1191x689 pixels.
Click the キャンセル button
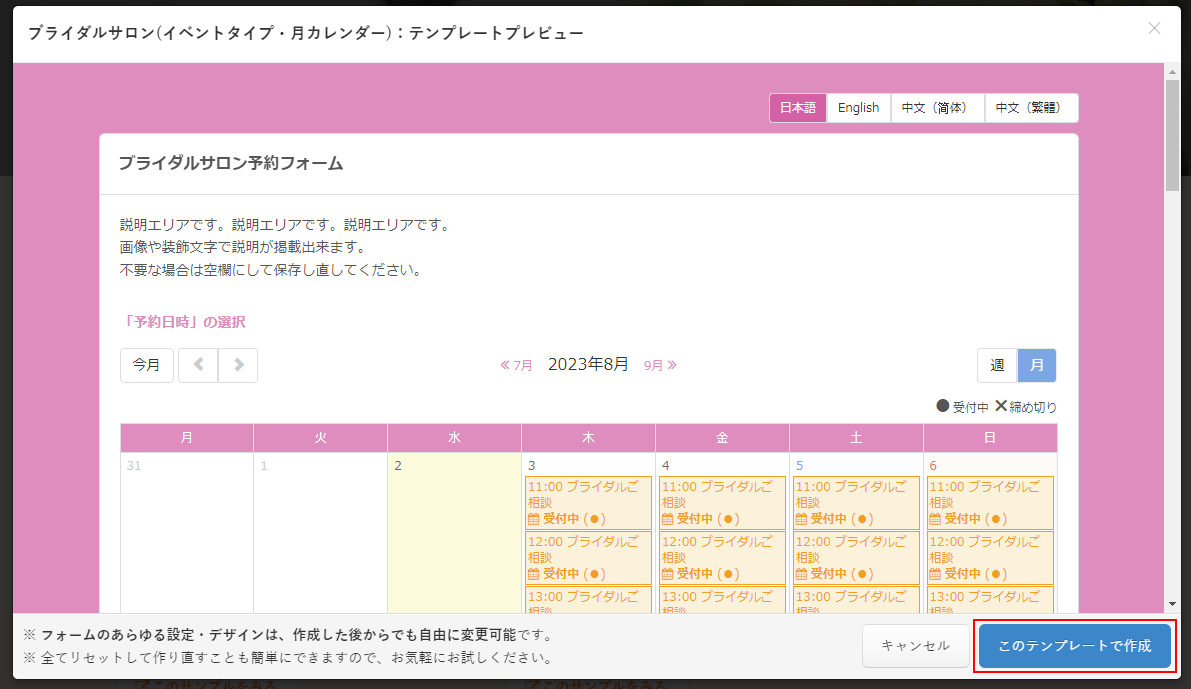coord(915,646)
